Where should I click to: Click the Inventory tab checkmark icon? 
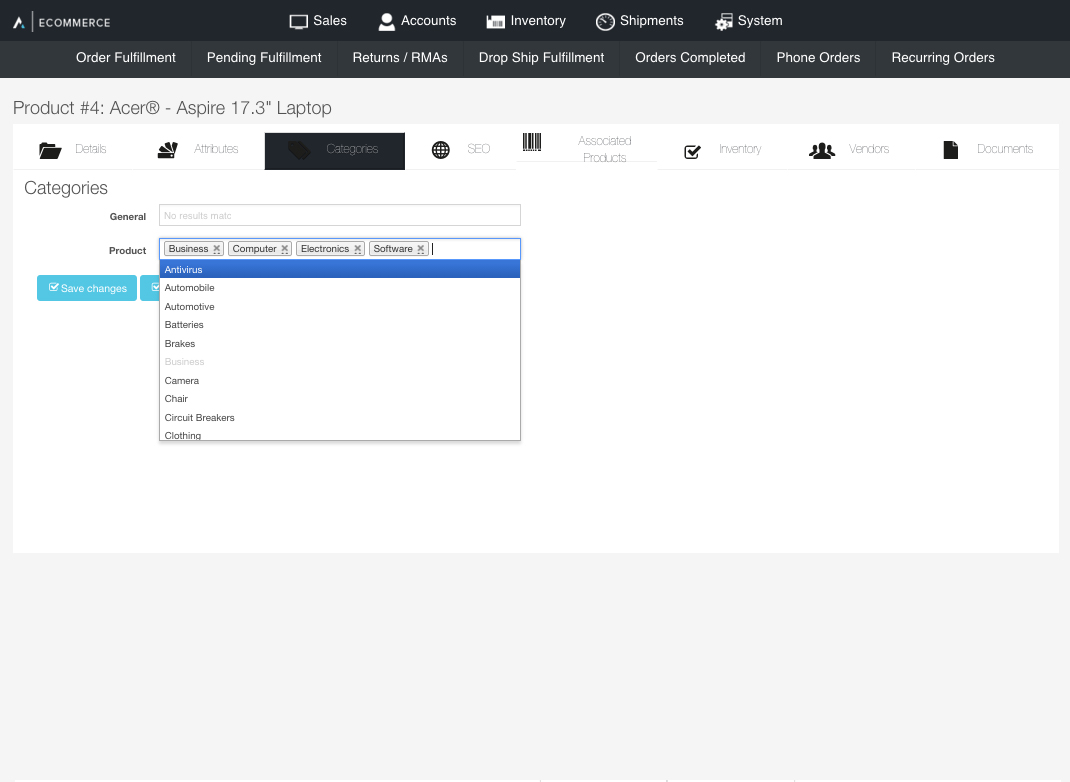pos(692,151)
